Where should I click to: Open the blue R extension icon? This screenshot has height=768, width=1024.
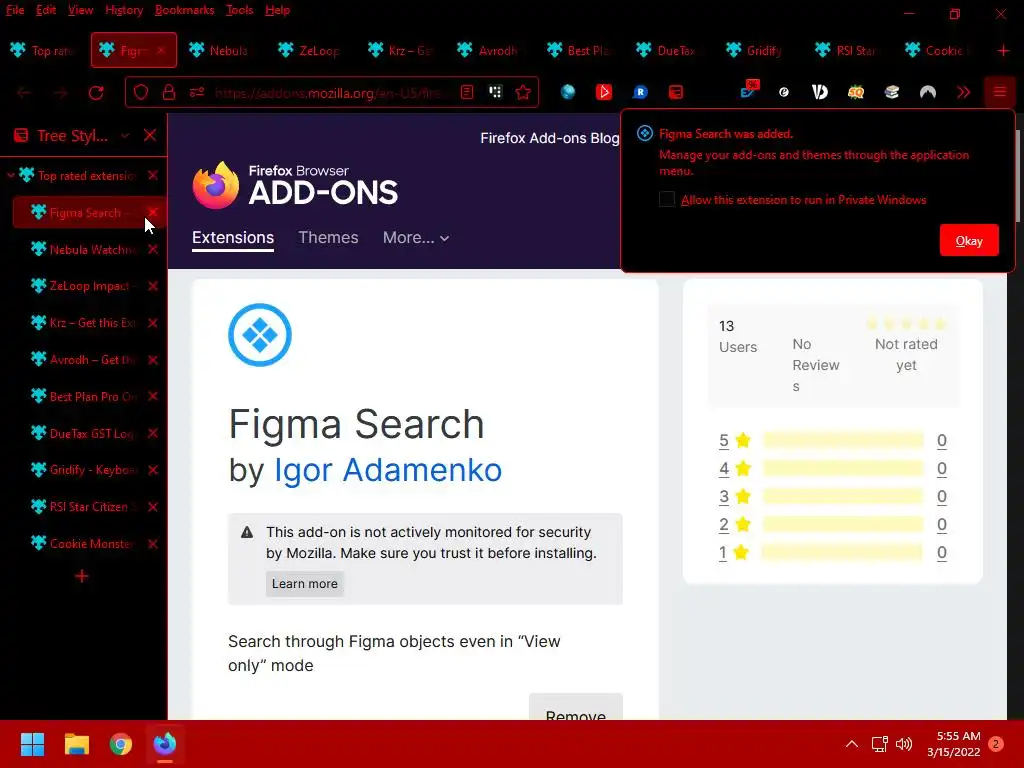point(640,92)
